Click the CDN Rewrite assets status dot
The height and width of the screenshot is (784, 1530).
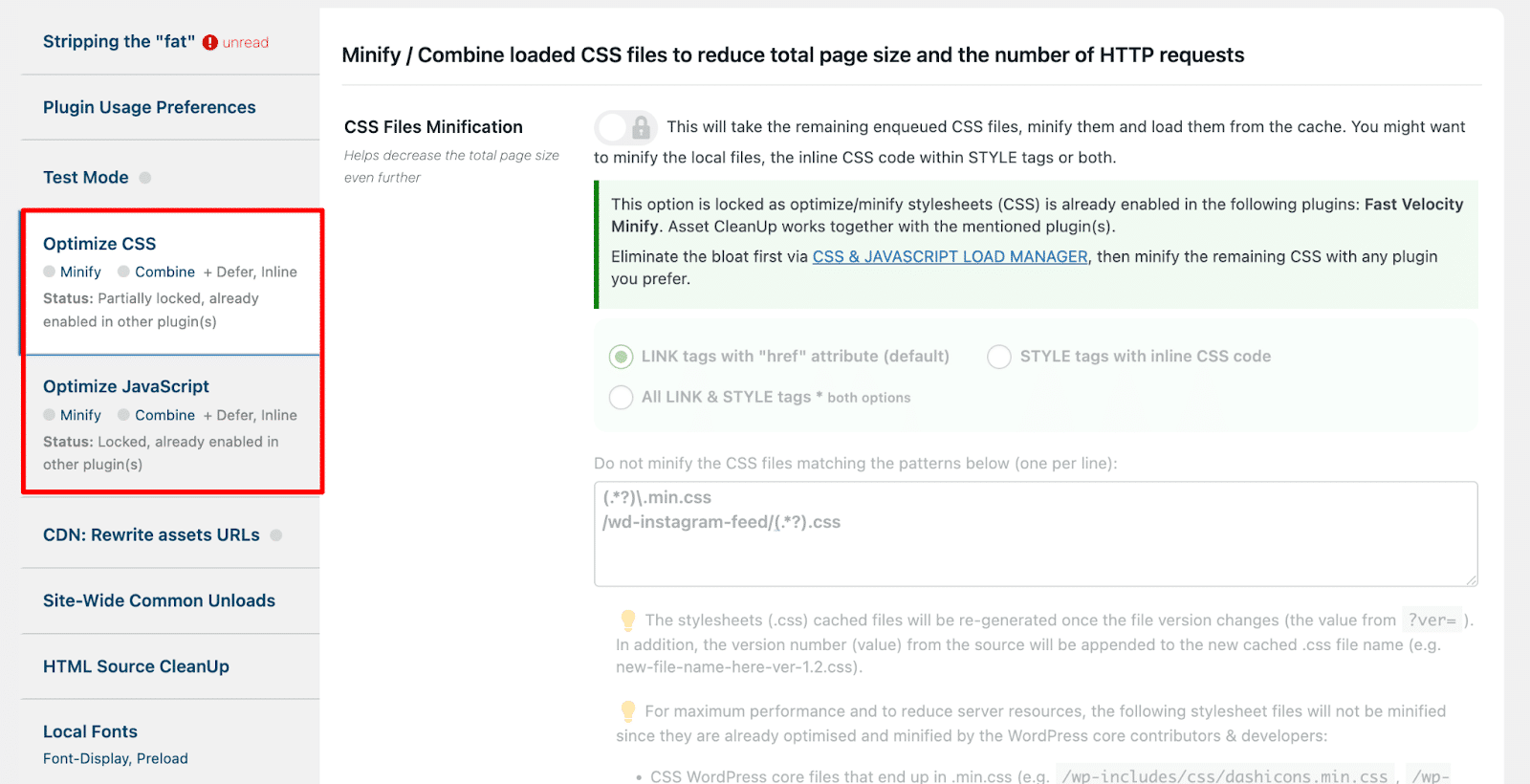(x=276, y=535)
